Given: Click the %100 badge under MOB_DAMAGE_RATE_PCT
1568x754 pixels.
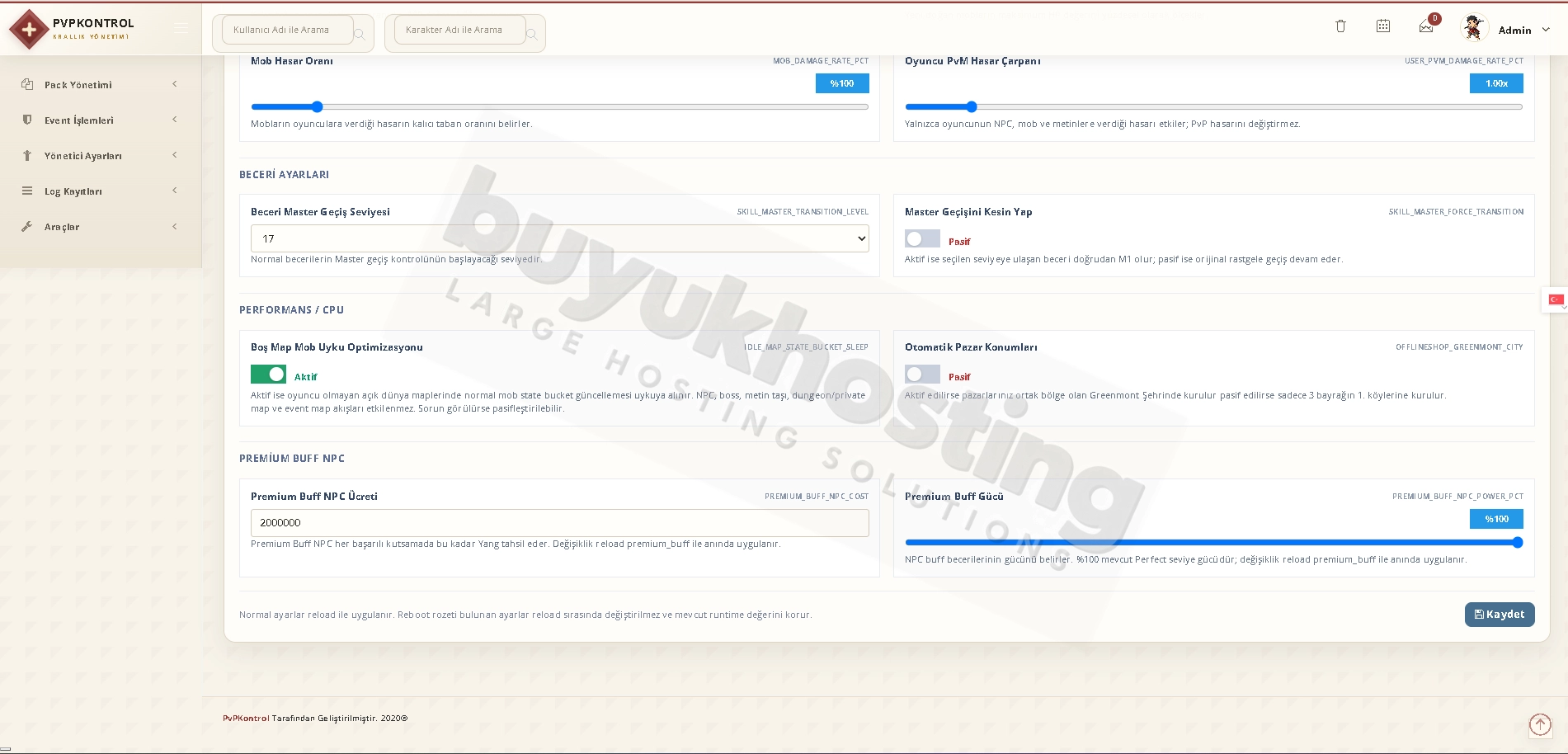Looking at the screenshot, I should pyautogui.click(x=842, y=83).
